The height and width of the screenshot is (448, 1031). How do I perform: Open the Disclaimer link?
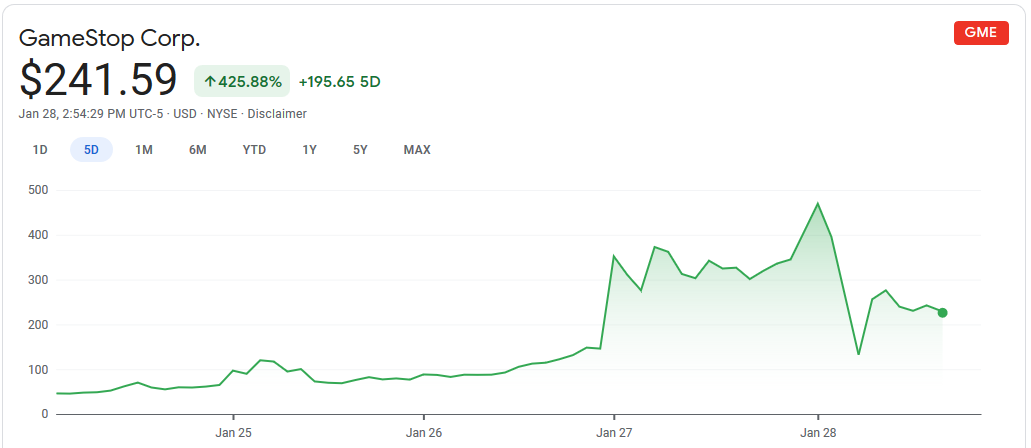pos(277,114)
